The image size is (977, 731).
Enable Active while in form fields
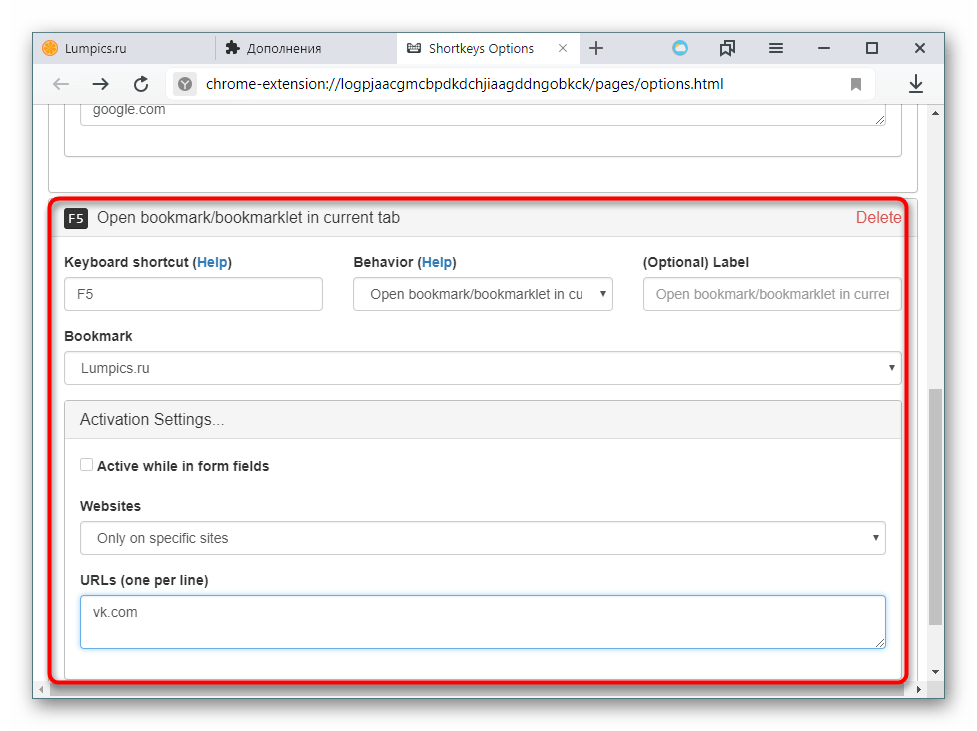point(87,465)
